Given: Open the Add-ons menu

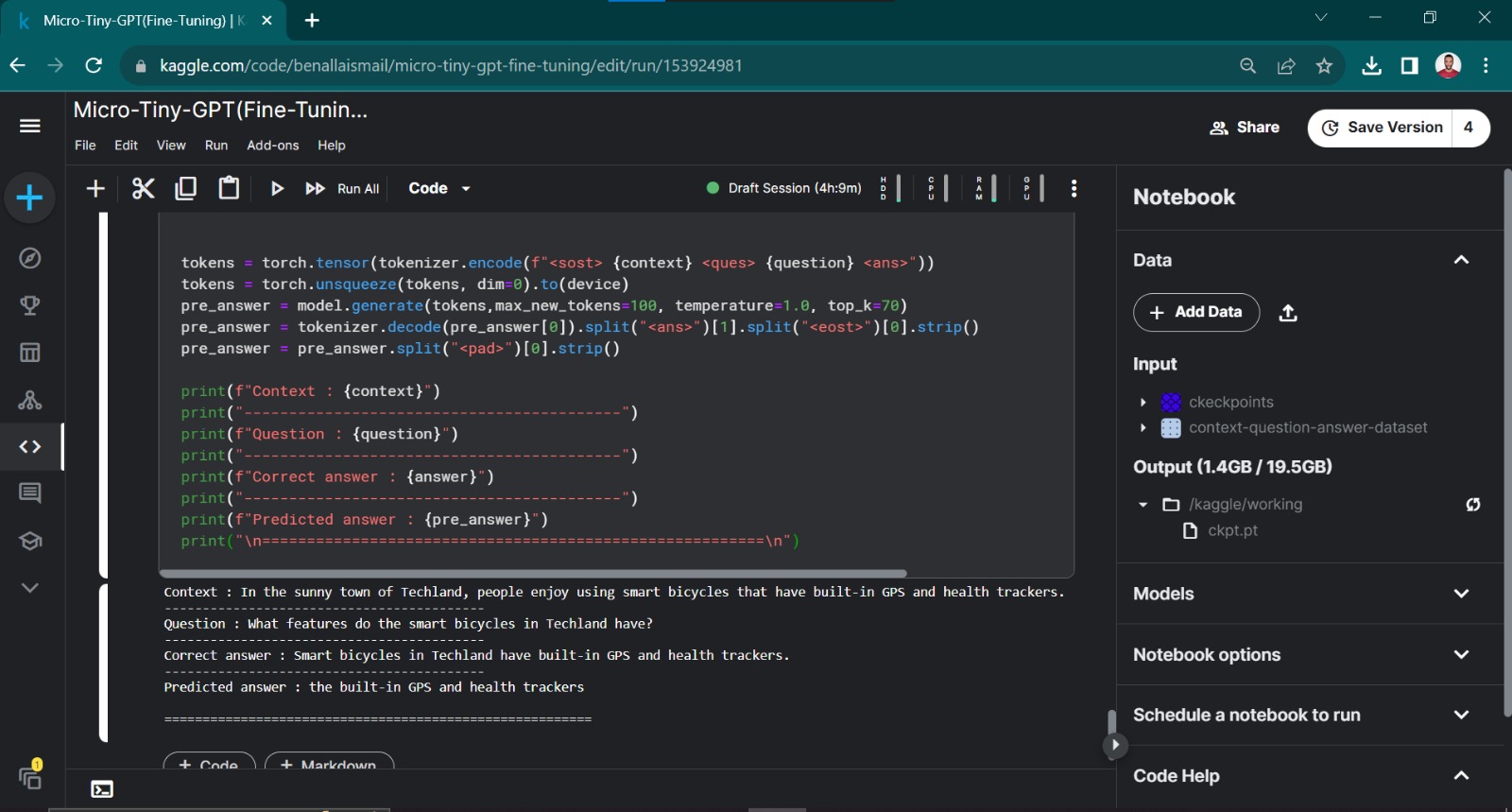Looking at the screenshot, I should pos(272,146).
